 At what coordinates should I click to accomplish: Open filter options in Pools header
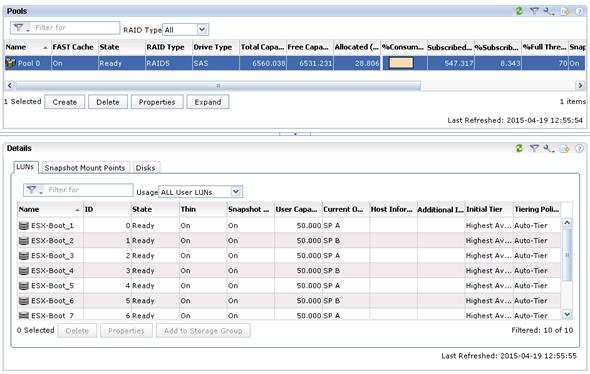tap(534, 11)
